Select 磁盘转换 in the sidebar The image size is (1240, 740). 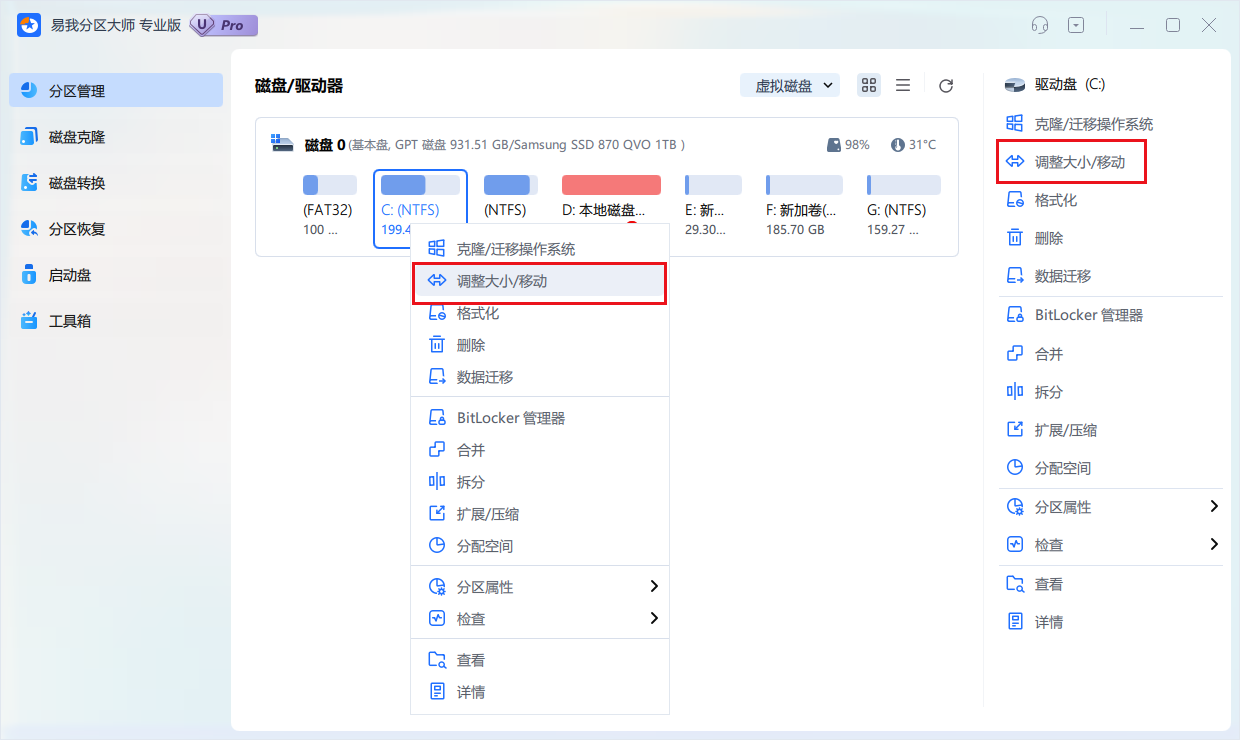point(76,182)
